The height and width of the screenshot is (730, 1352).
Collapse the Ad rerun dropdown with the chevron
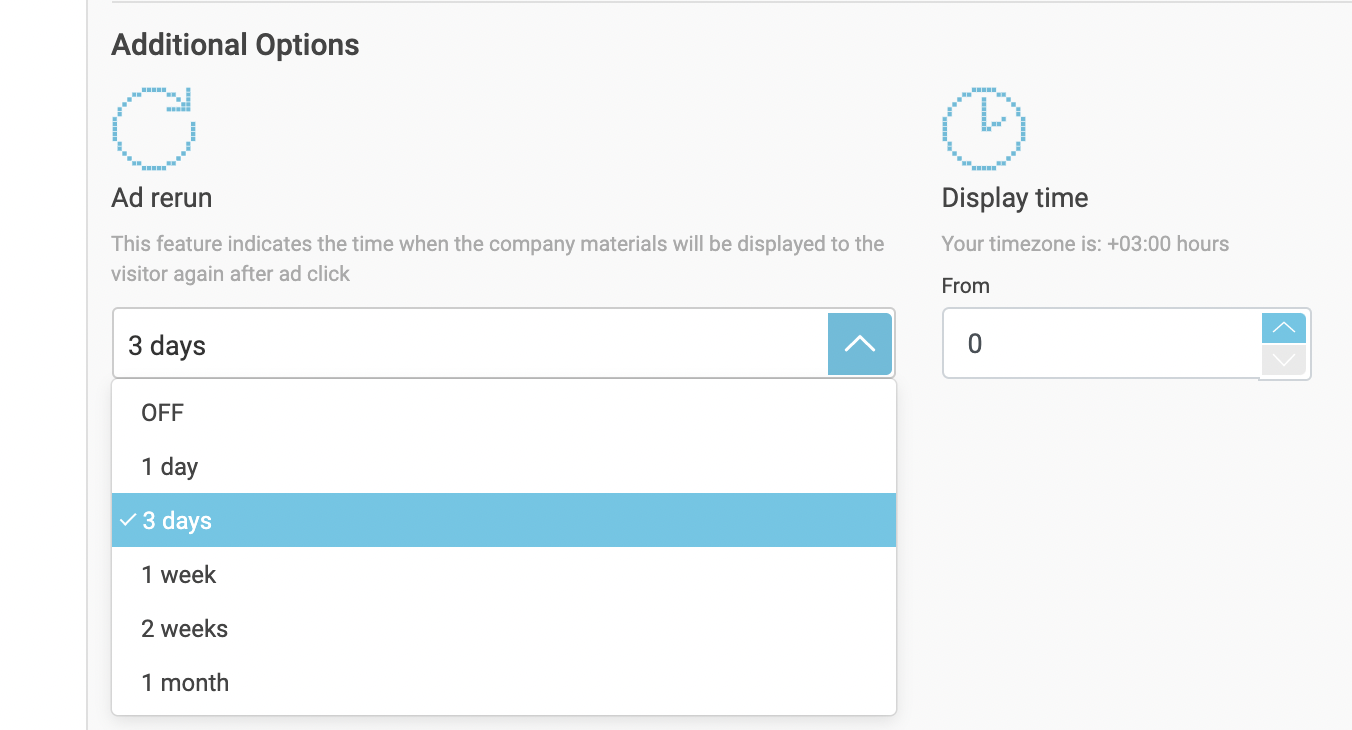click(x=859, y=344)
